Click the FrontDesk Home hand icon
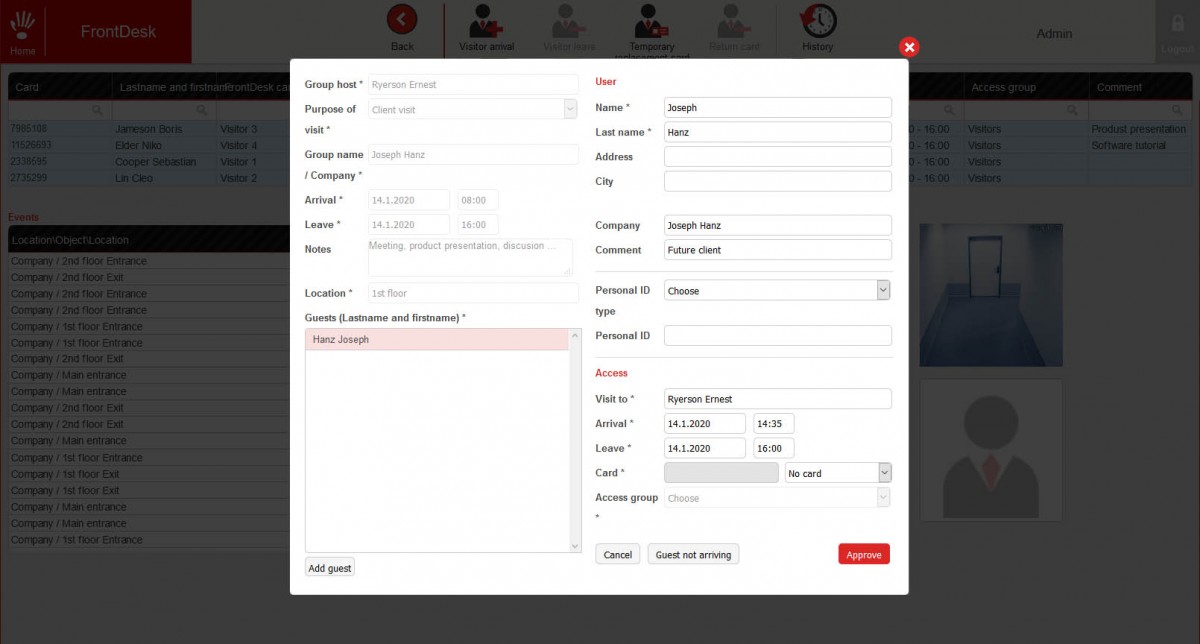 [x=22, y=24]
